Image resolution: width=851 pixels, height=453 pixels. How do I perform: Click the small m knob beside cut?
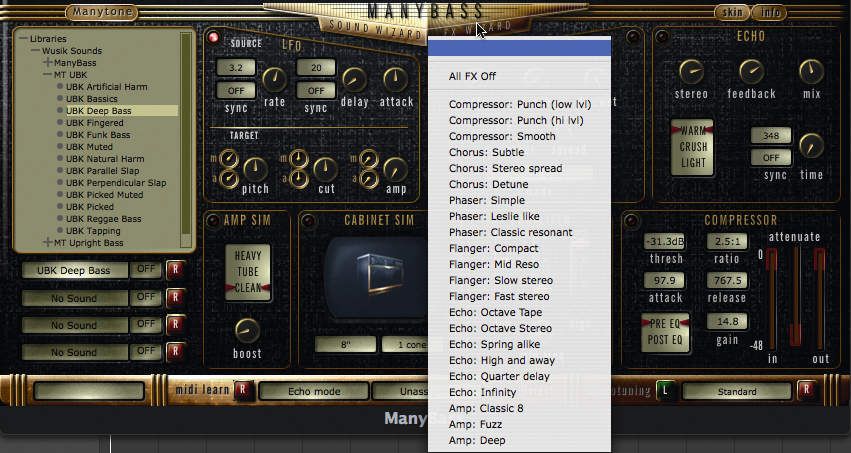click(x=299, y=158)
